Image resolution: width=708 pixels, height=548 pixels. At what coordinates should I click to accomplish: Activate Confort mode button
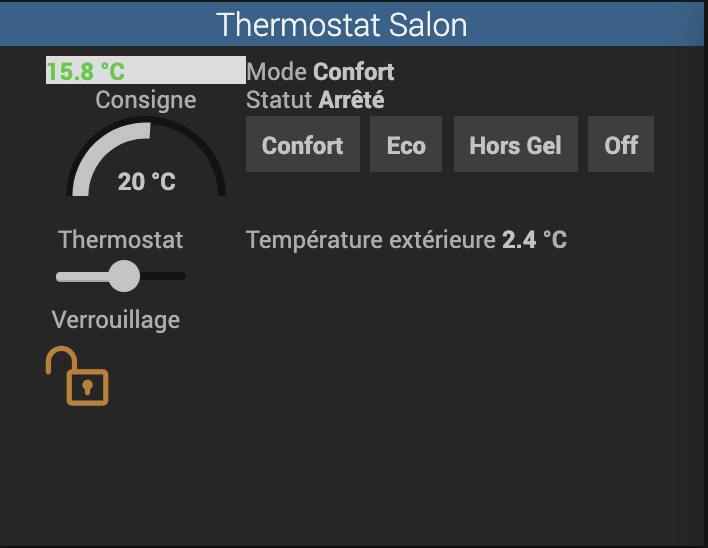coord(302,145)
